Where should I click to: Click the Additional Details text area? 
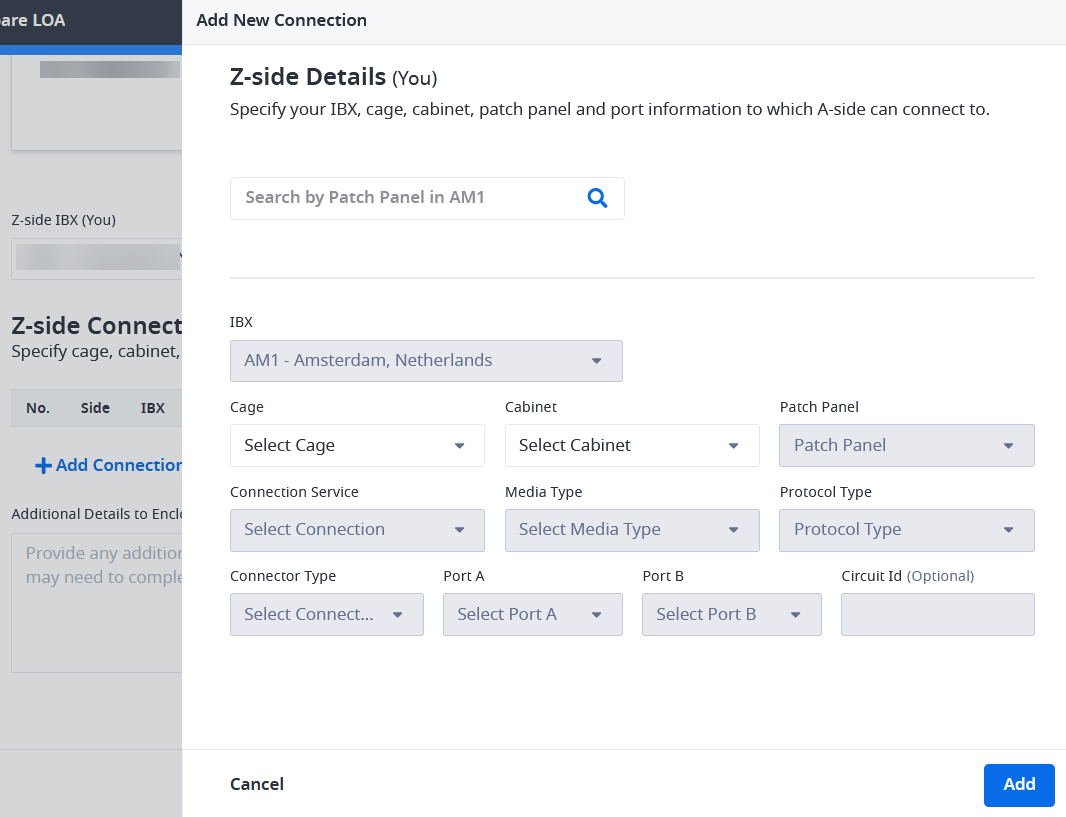click(x=97, y=604)
